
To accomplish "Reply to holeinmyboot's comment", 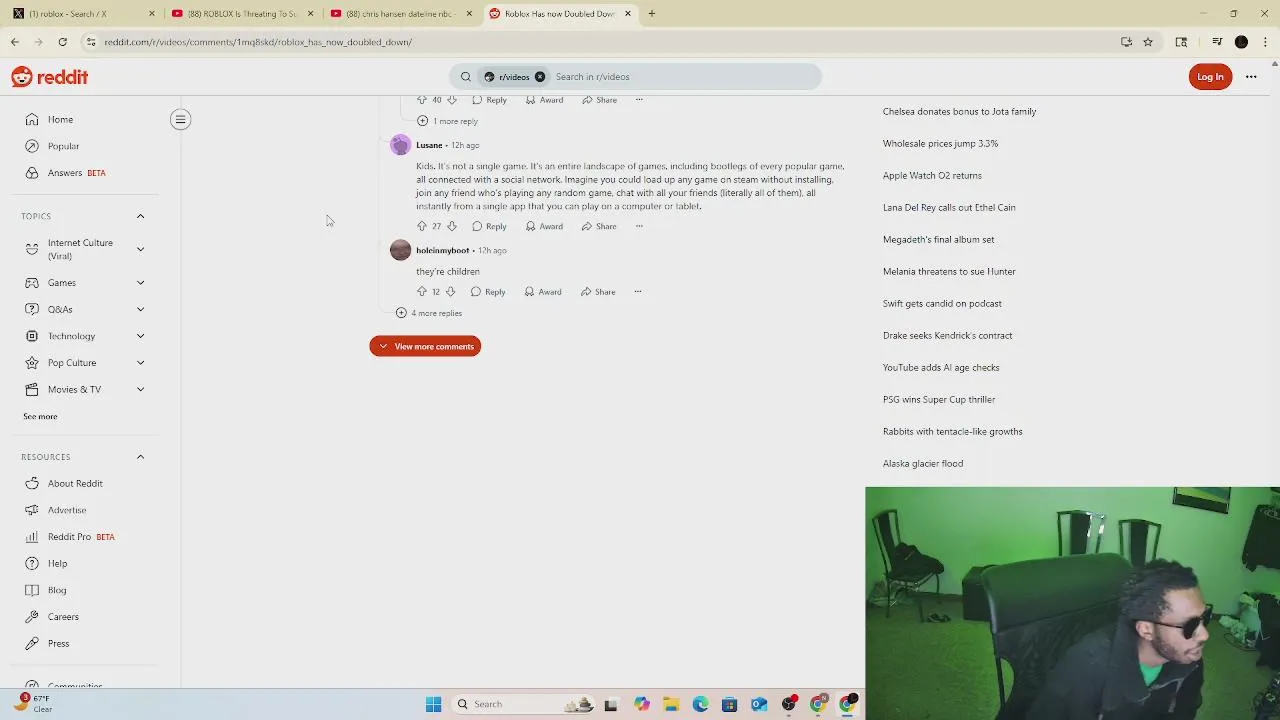I will [488, 292].
